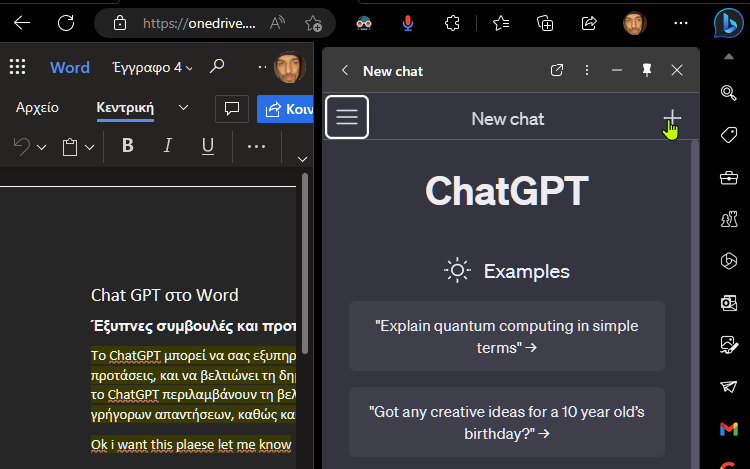Viewport: 750px width, 469px height.
Task: Click the "Έξυπνες συμβουλές και" bold heading
Action: 193,326
